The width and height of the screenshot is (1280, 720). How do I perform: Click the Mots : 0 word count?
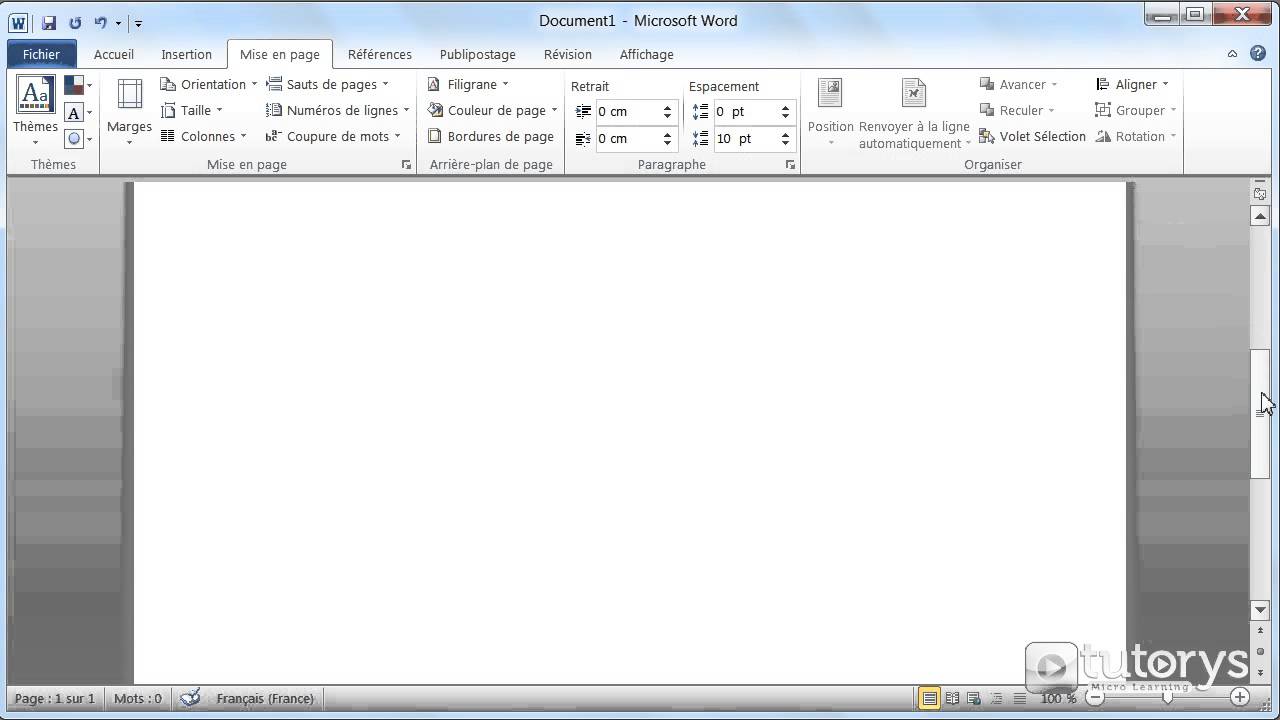(138, 698)
